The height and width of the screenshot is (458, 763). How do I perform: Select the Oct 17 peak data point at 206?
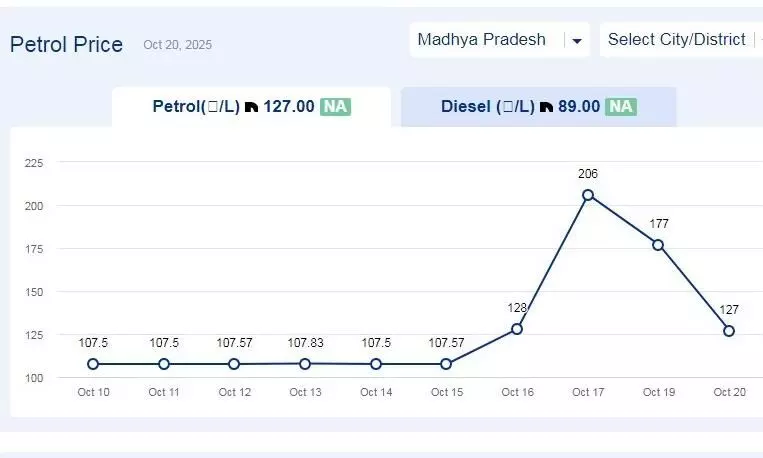[x=588, y=195]
